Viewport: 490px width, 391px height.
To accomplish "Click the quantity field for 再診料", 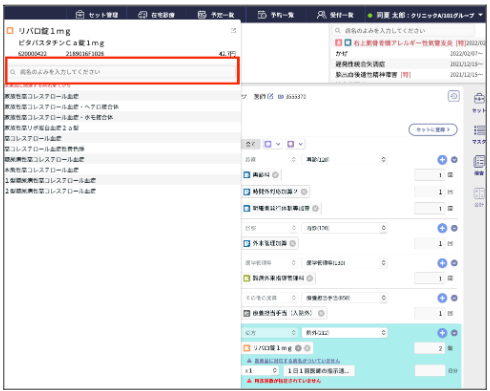I will coord(430,175).
